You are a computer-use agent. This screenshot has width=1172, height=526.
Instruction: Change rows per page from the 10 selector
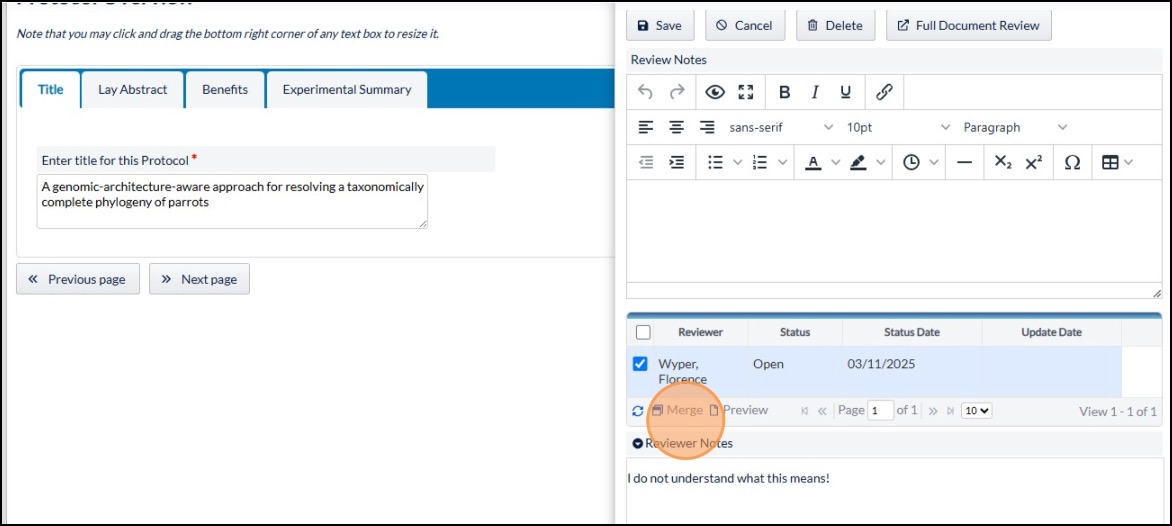(x=976, y=410)
